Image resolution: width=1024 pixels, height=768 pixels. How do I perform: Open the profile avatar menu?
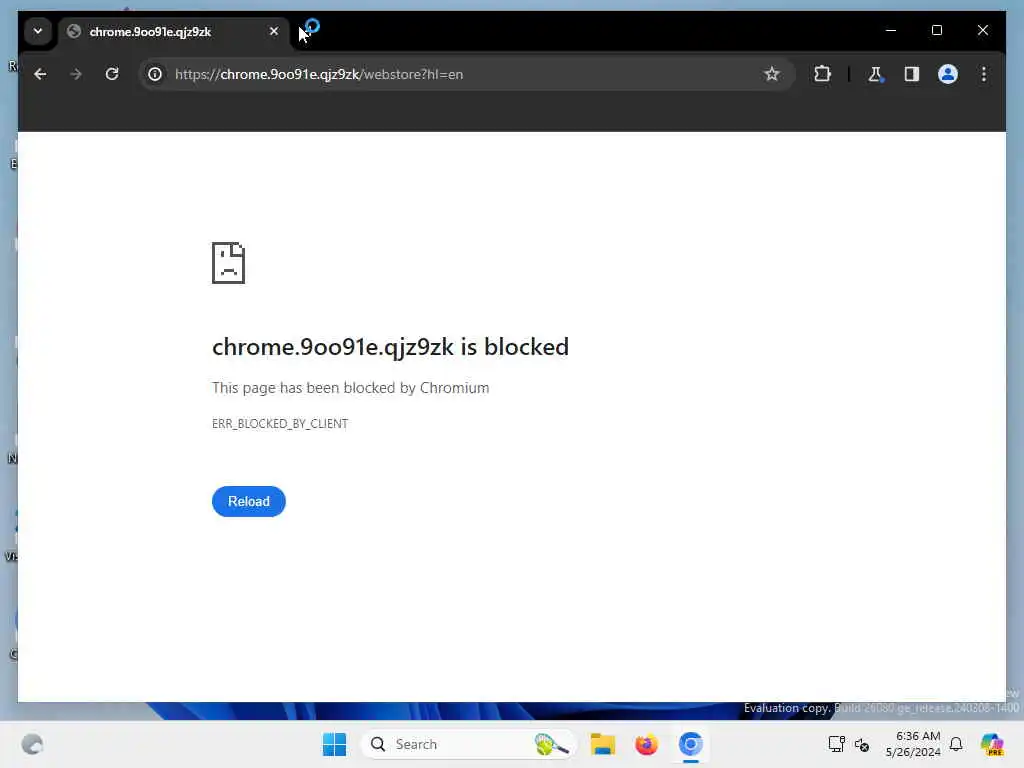tap(948, 74)
